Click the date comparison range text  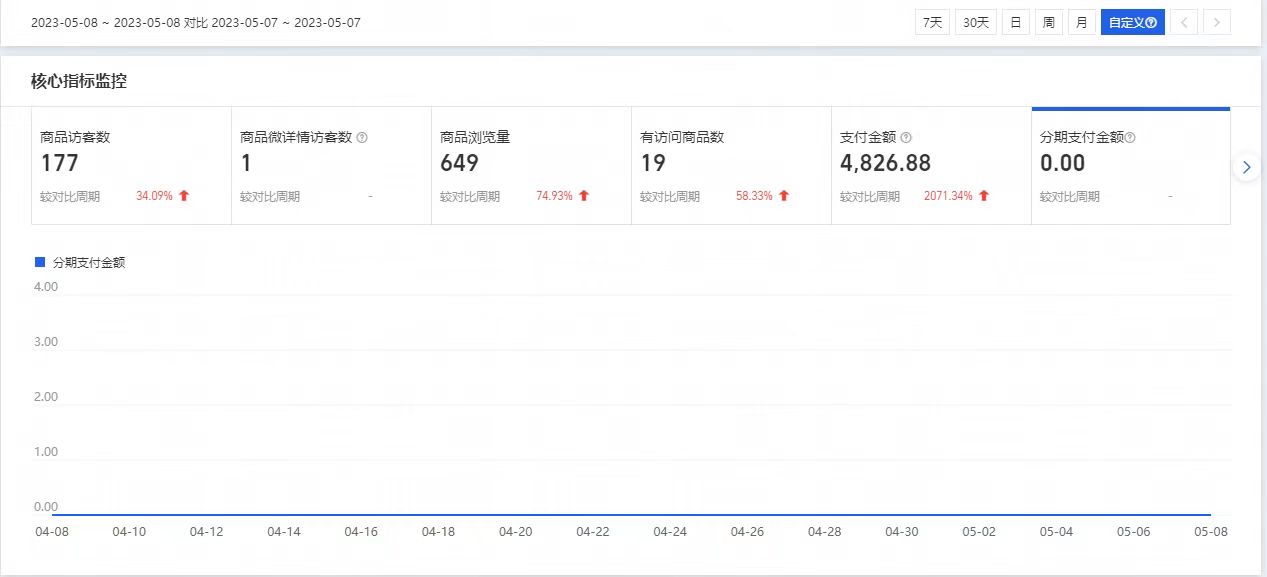pos(196,22)
